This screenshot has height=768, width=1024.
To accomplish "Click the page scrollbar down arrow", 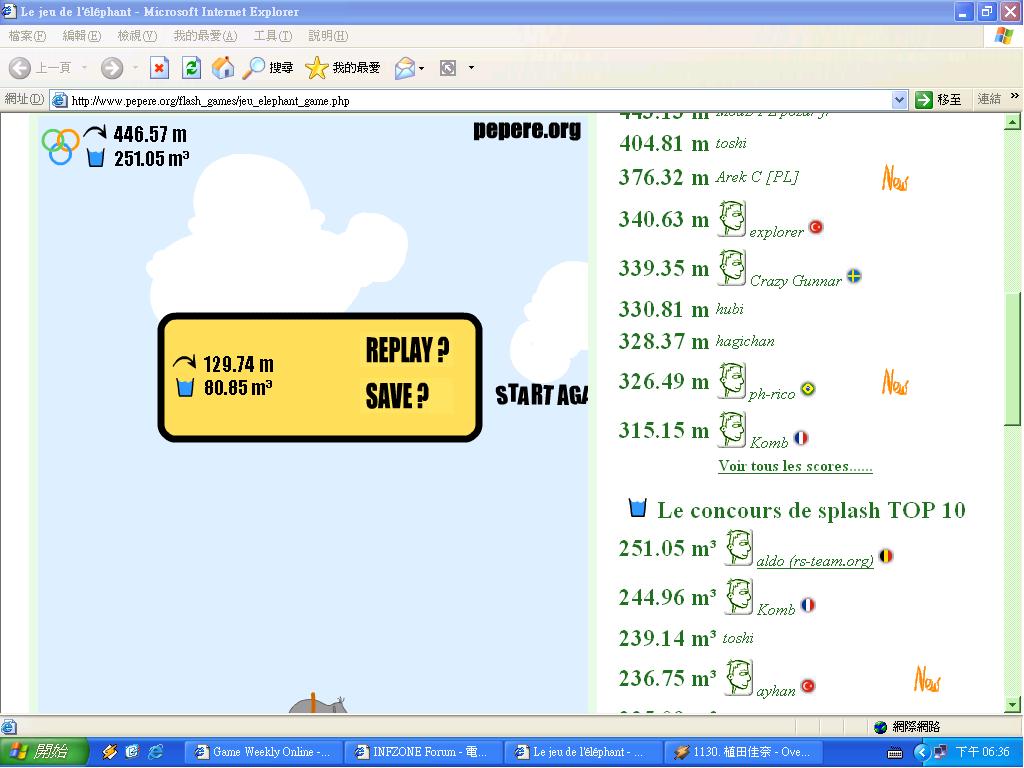I will coord(1012,705).
